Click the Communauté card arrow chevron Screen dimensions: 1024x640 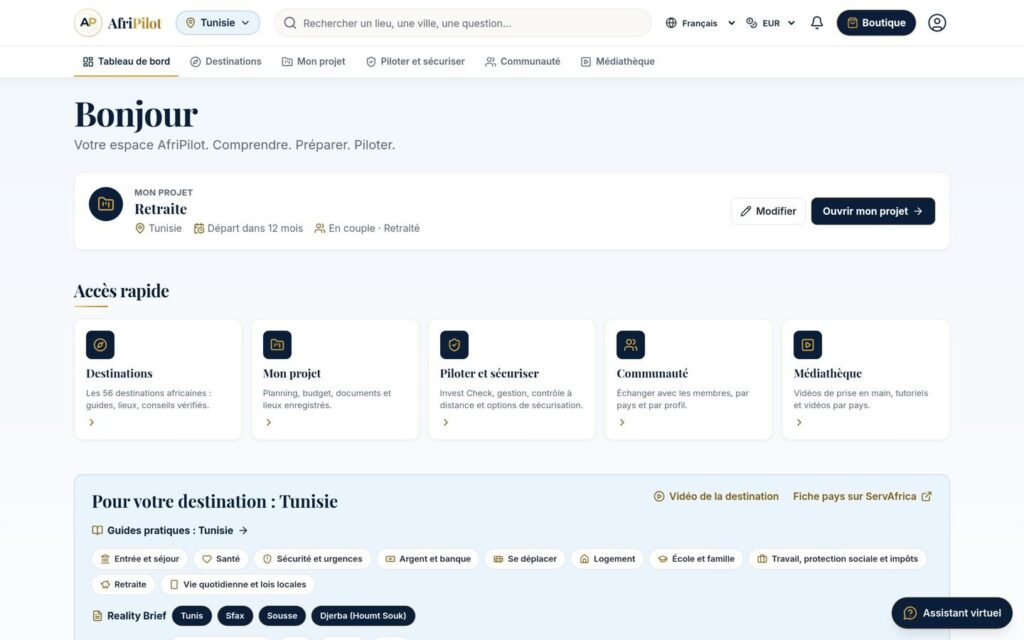pyautogui.click(x=622, y=423)
